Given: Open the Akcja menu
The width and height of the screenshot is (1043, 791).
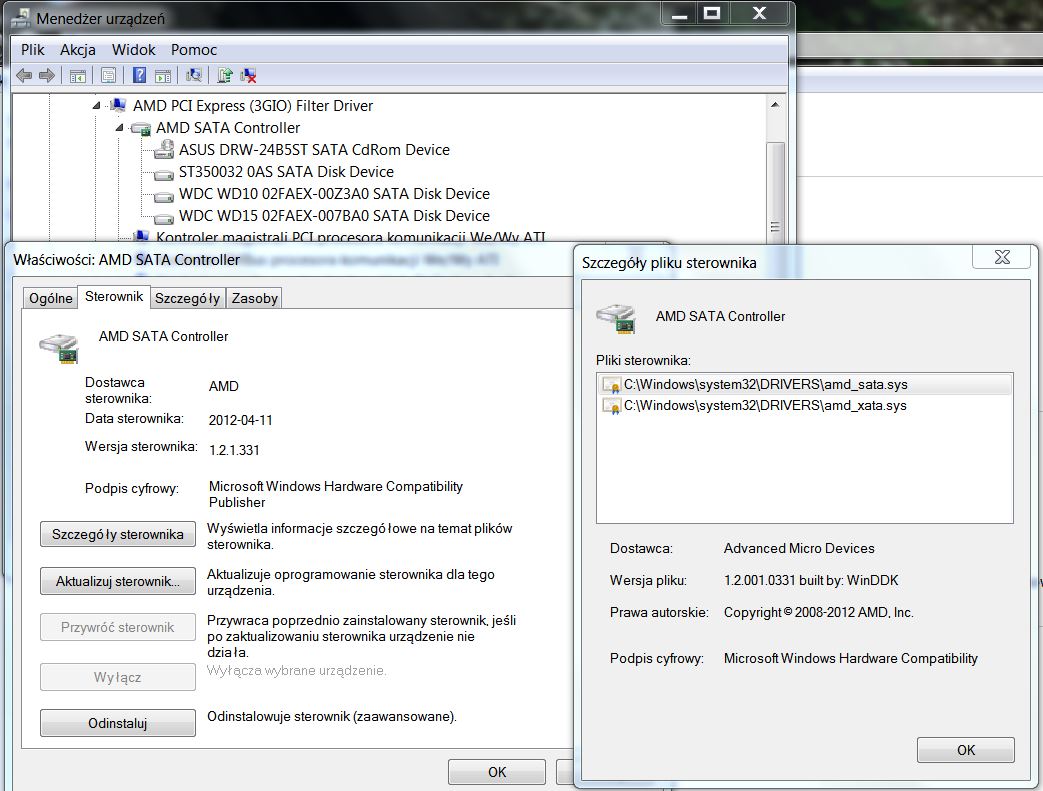Looking at the screenshot, I should [78, 50].
